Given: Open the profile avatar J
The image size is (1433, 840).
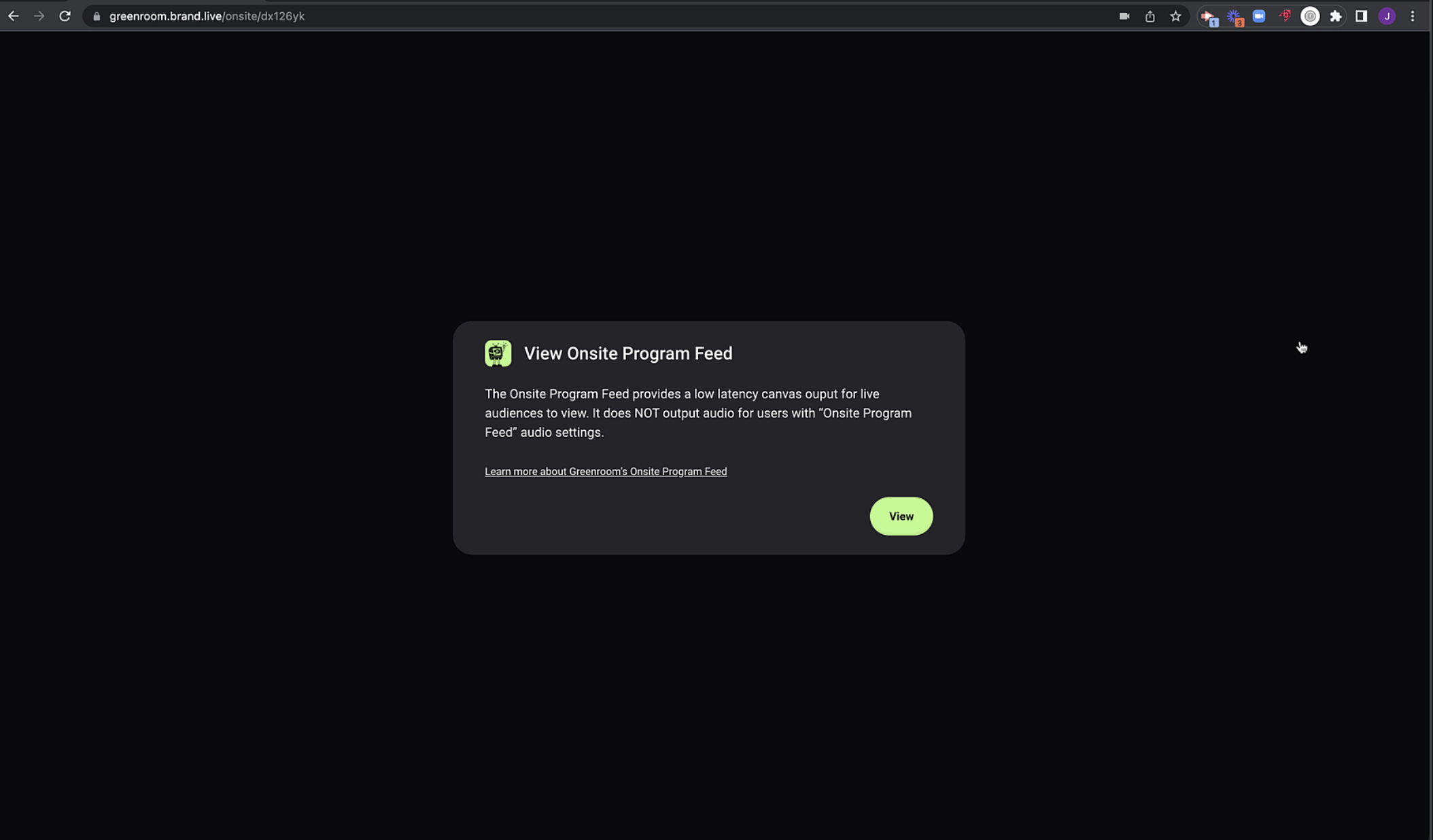Looking at the screenshot, I should click(x=1387, y=16).
